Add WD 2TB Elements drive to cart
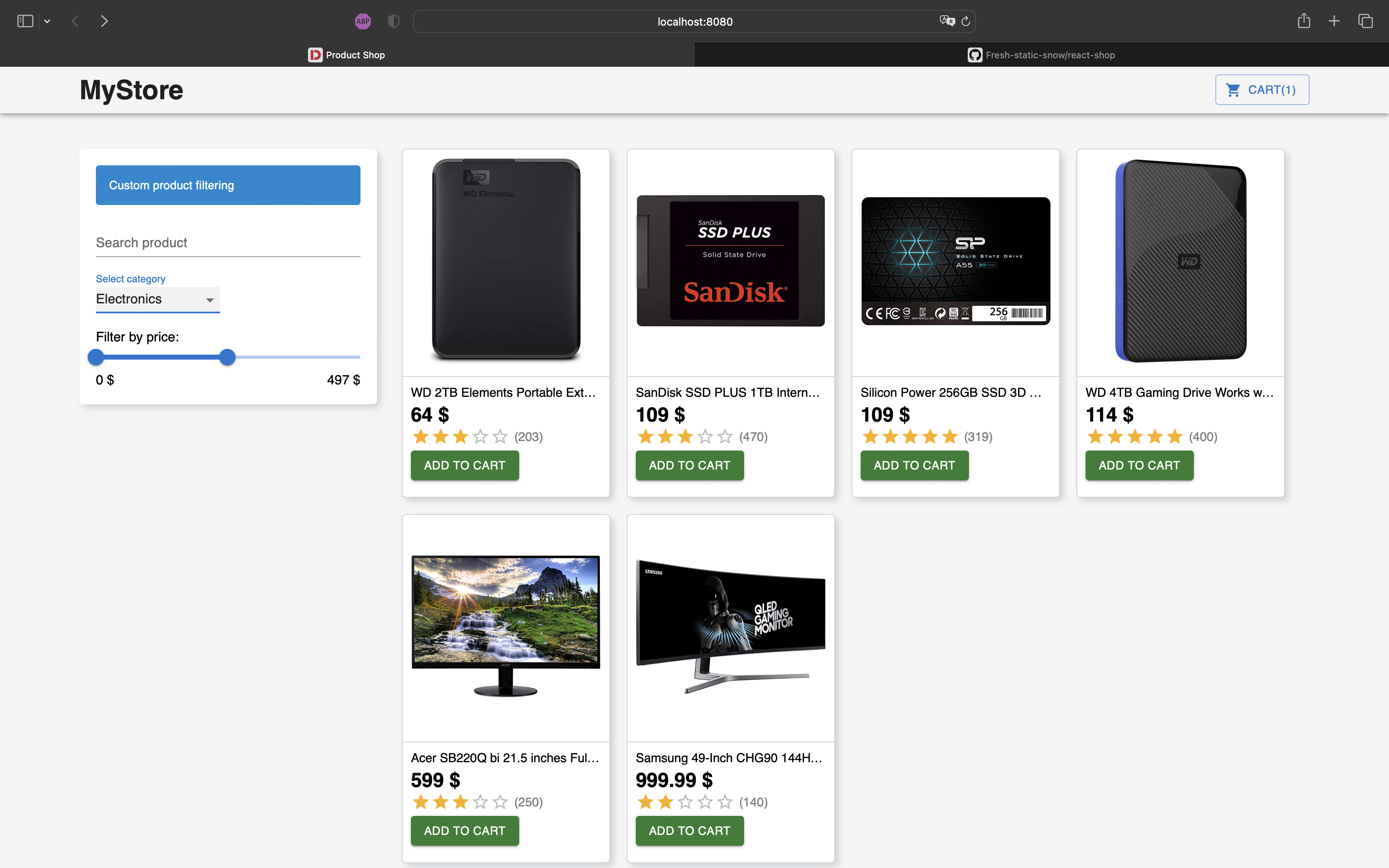 pos(464,465)
